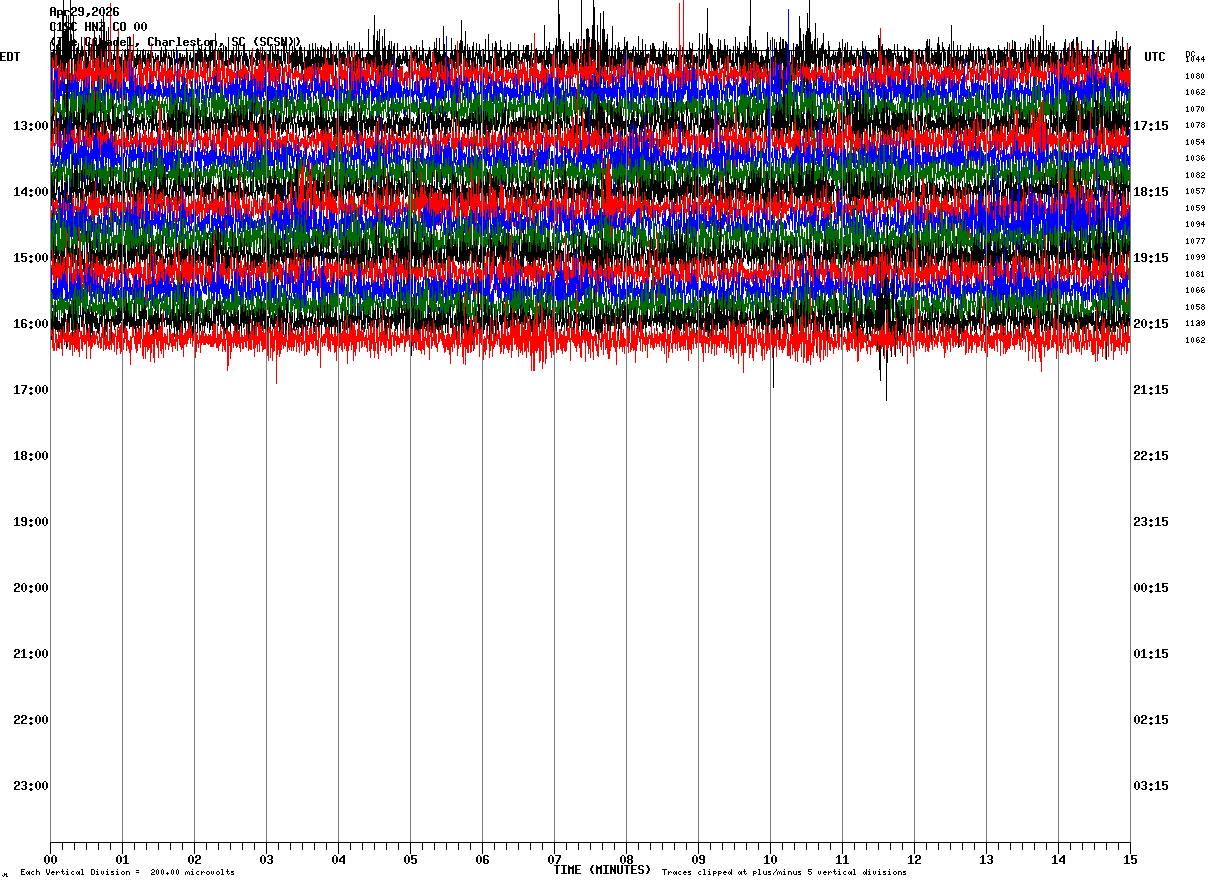Click minute axis tick label 07

[554, 859]
